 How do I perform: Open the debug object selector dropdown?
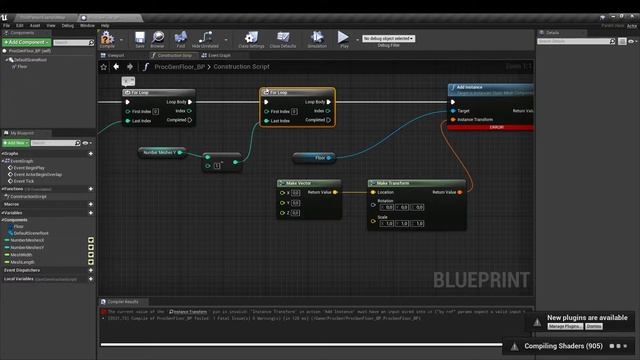[388, 38]
